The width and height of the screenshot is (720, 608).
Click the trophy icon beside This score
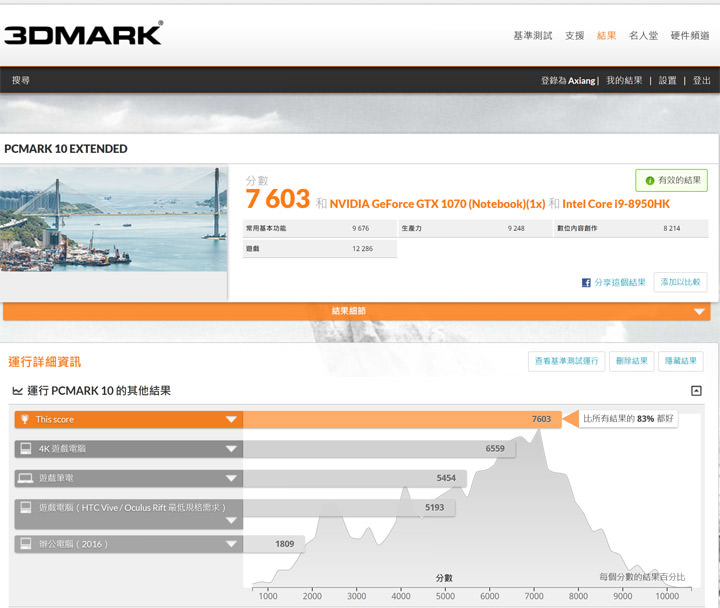point(24,420)
